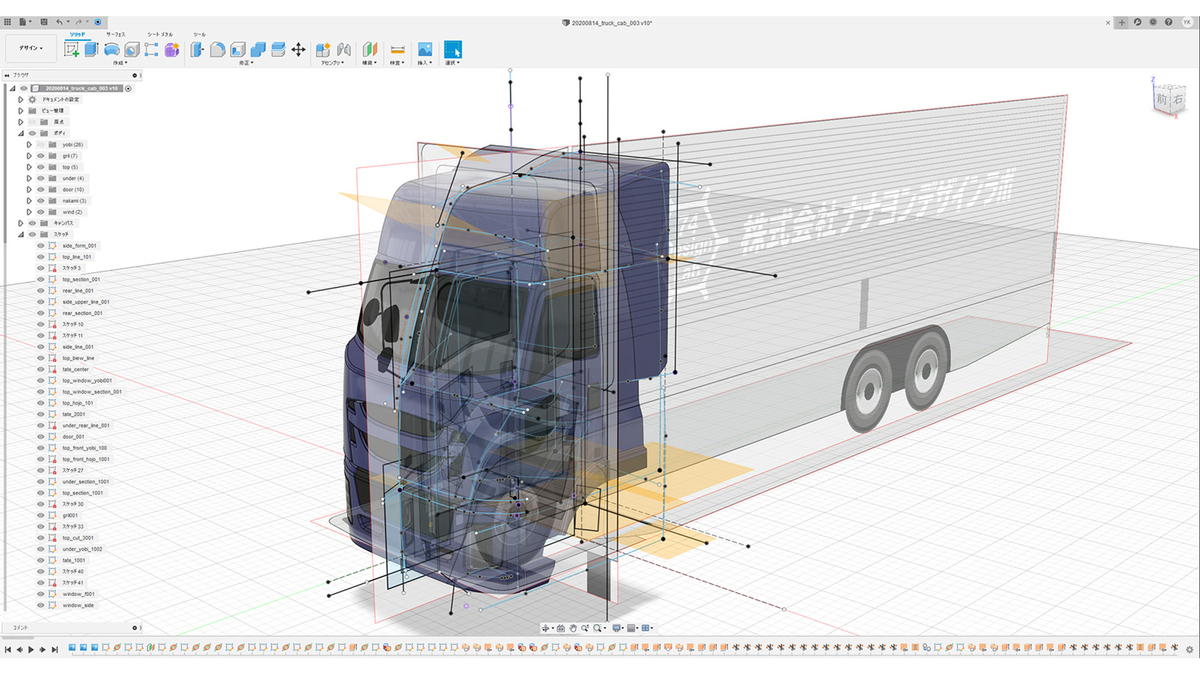
Task: Select the Create Sketch tool
Action: pos(72,49)
